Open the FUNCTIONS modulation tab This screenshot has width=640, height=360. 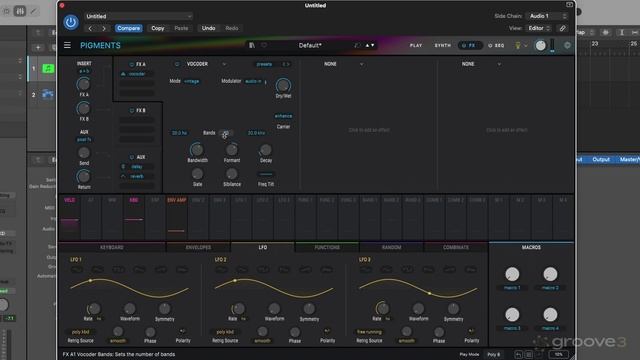327,247
